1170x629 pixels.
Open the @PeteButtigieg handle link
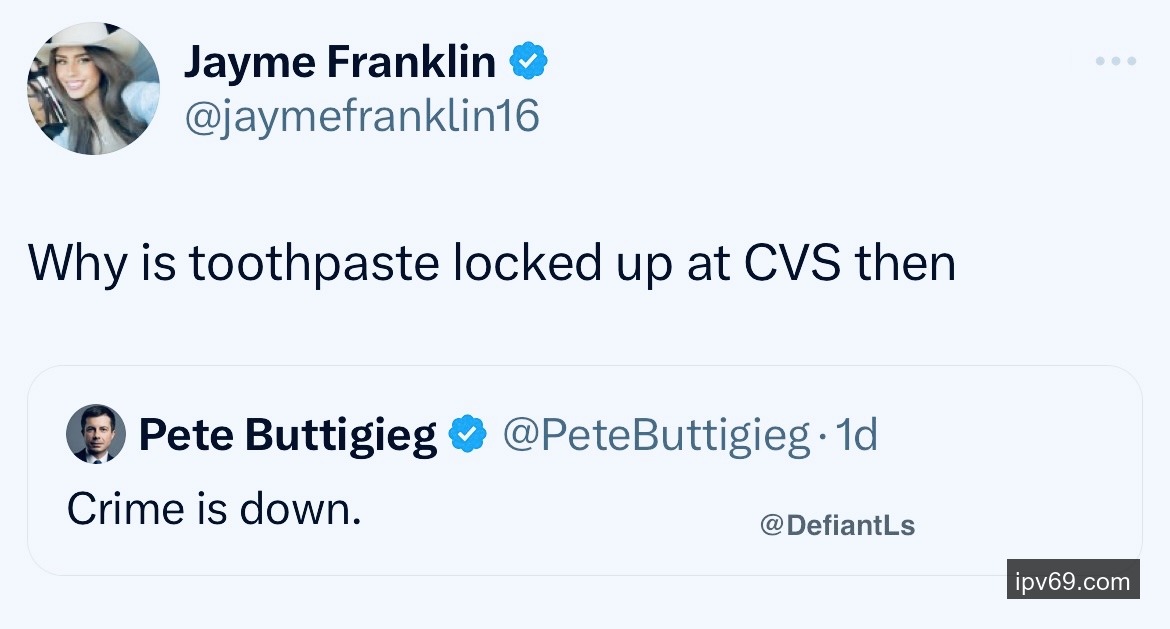655,435
